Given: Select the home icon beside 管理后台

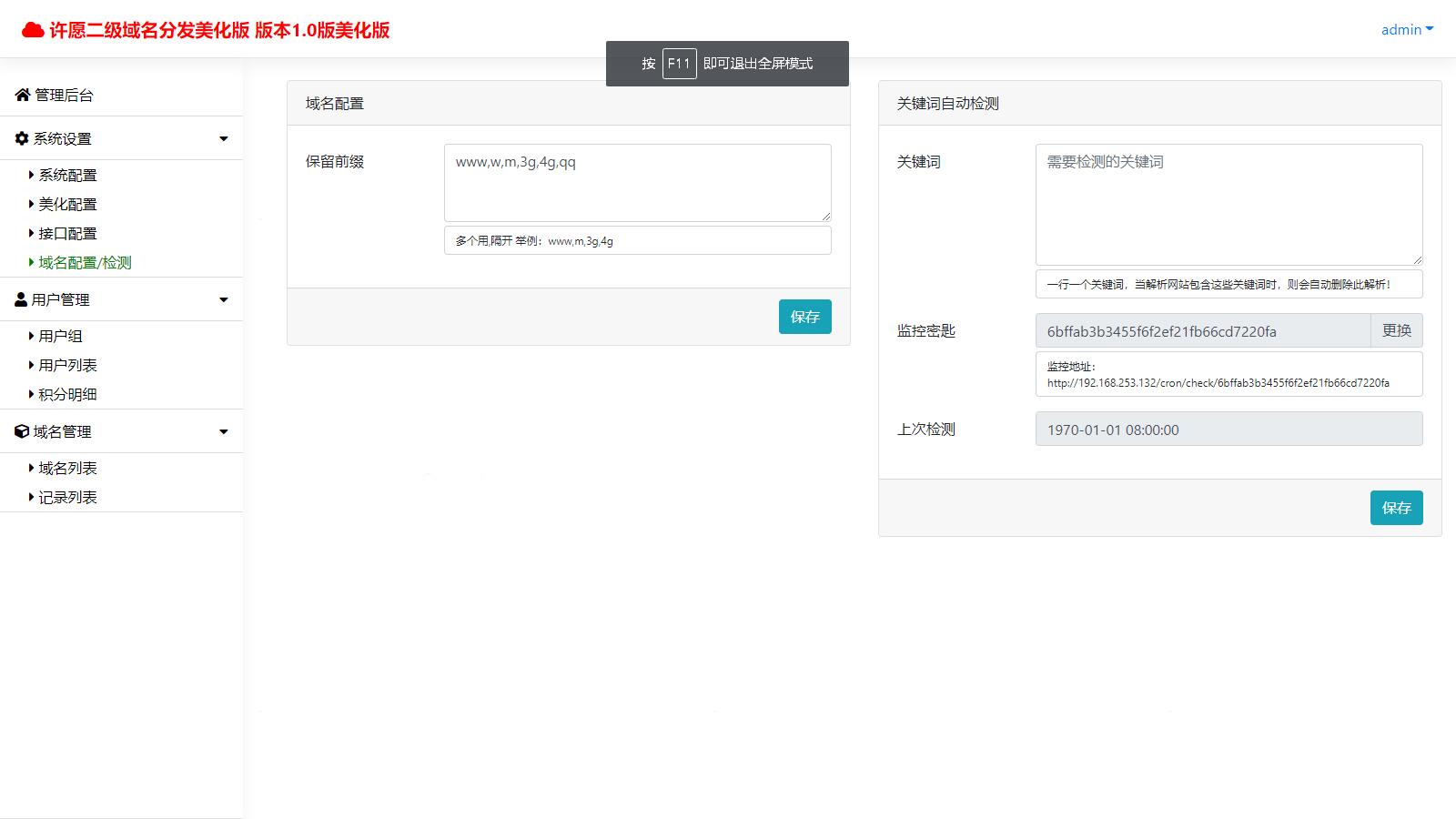Looking at the screenshot, I should pyautogui.click(x=22, y=95).
